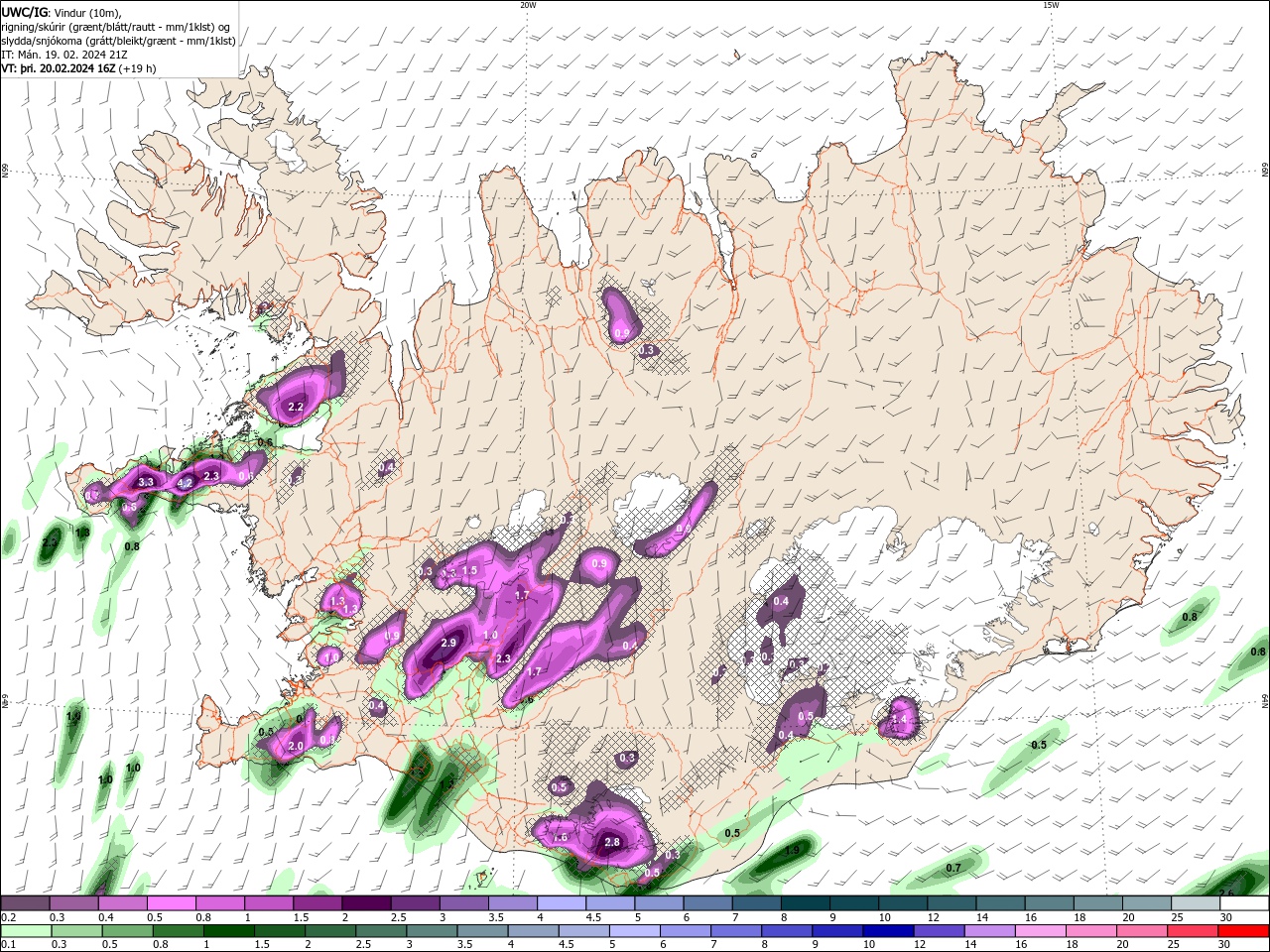The width and height of the screenshot is (1270, 952).
Task: Click the 1.4 snowfall value on the map
Action: coord(900,720)
